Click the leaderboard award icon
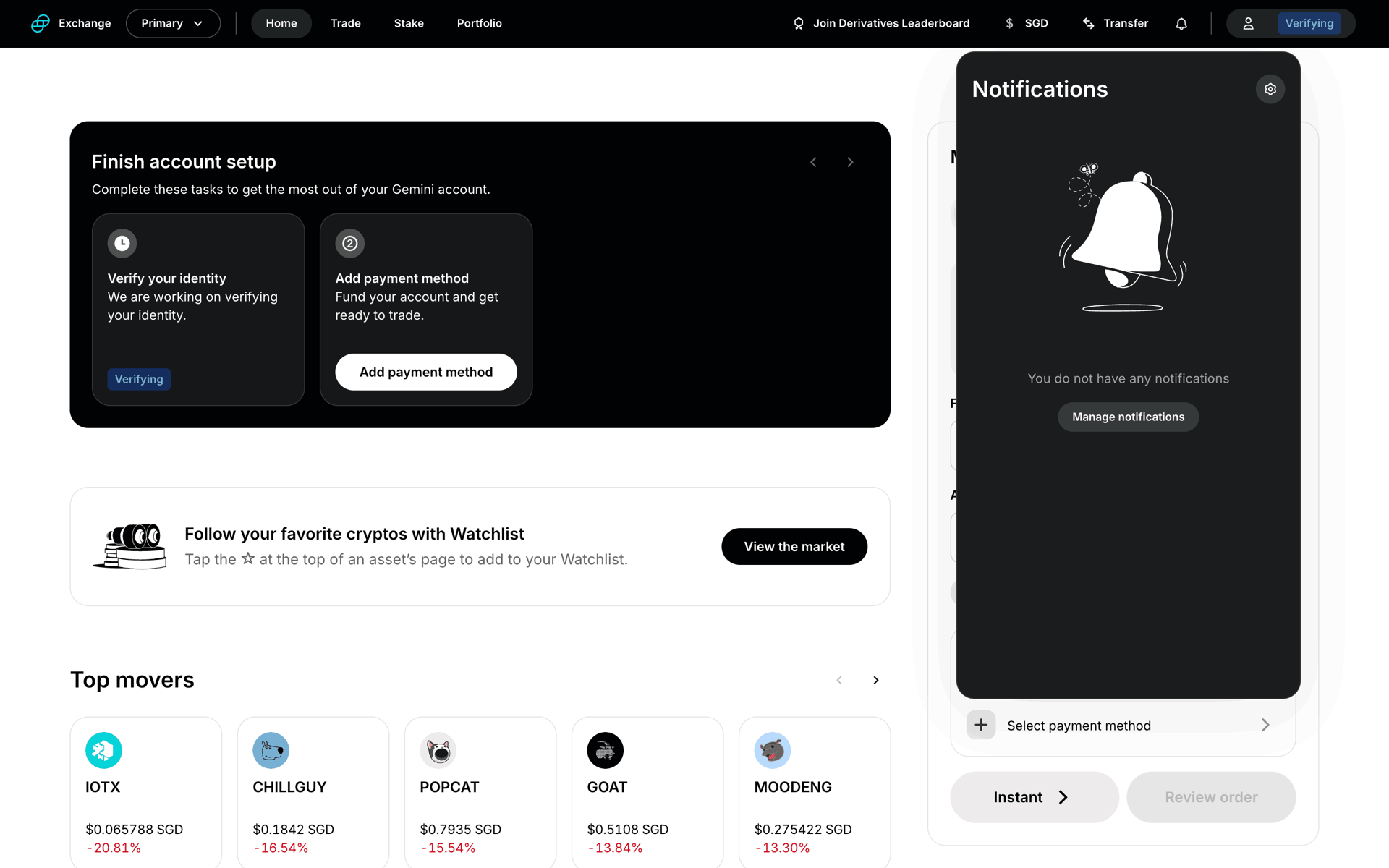 click(x=799, y=23)
